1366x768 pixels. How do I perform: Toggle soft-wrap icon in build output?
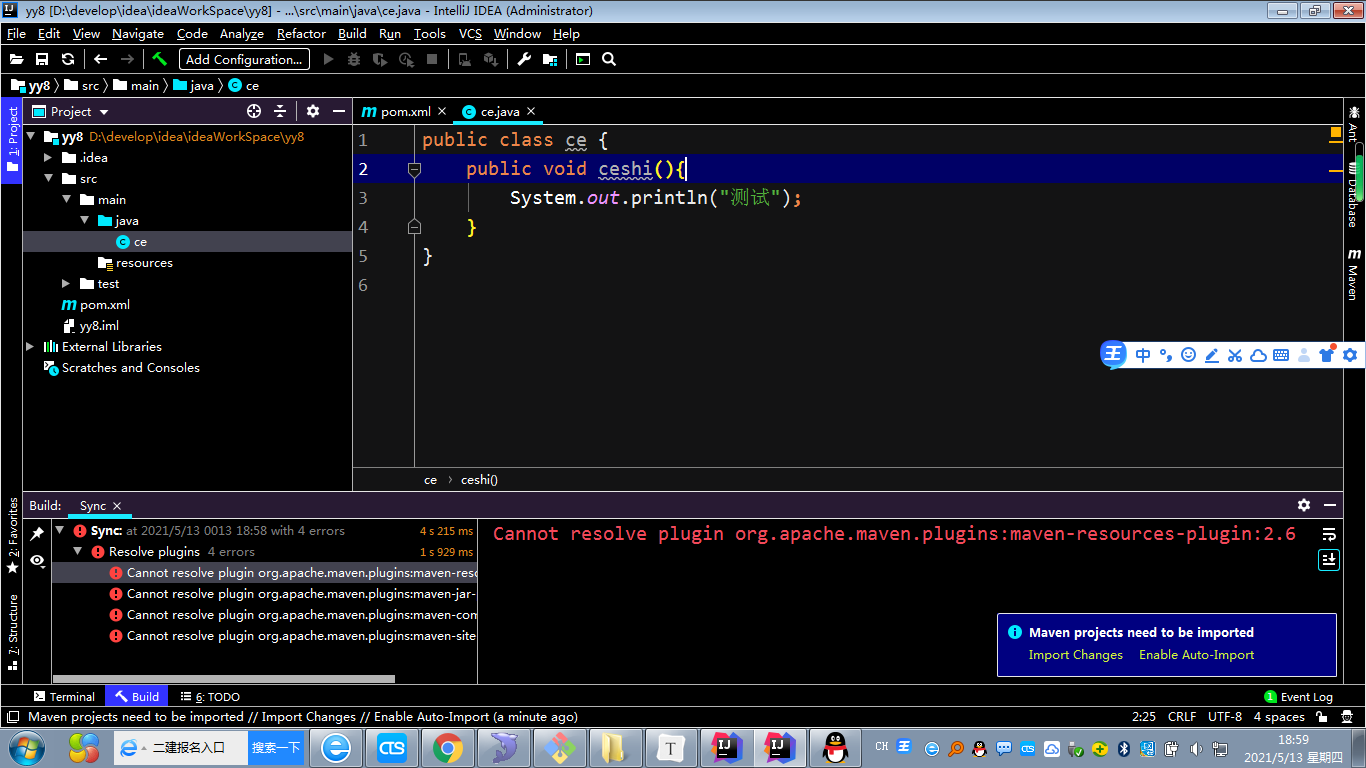tap(1329, 534)
